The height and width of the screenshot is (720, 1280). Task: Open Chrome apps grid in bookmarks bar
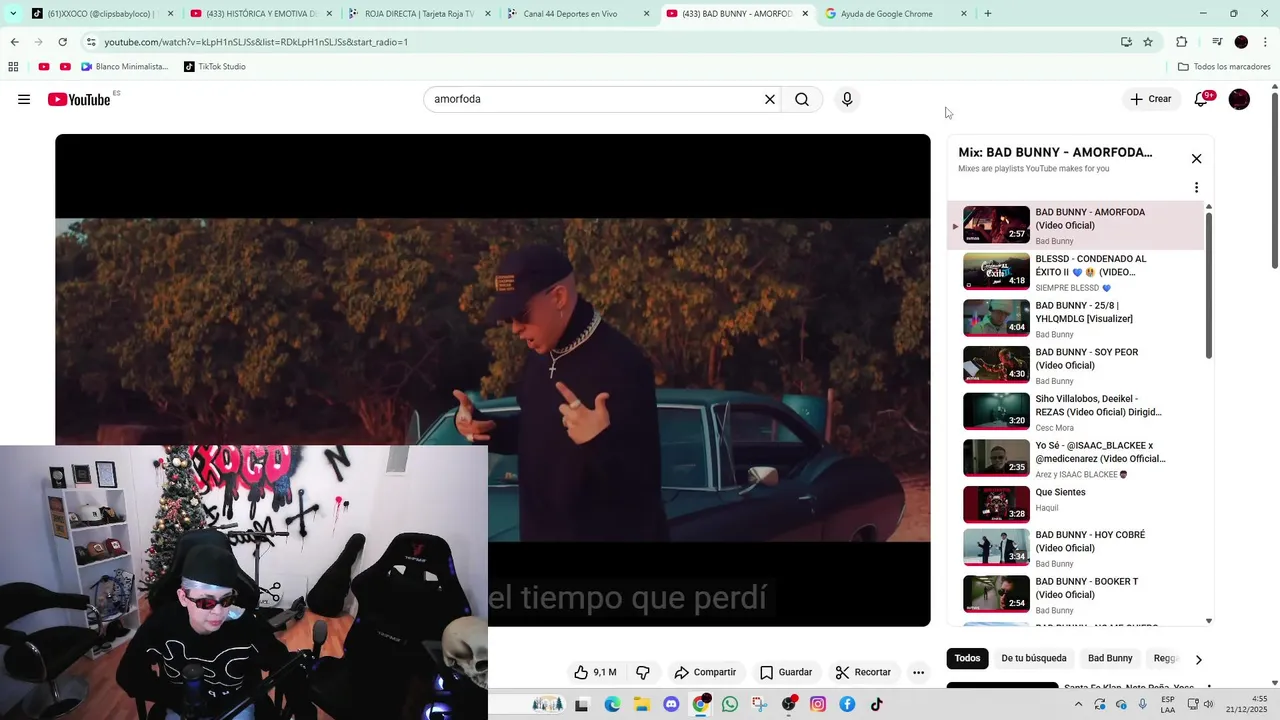(13, 67)
